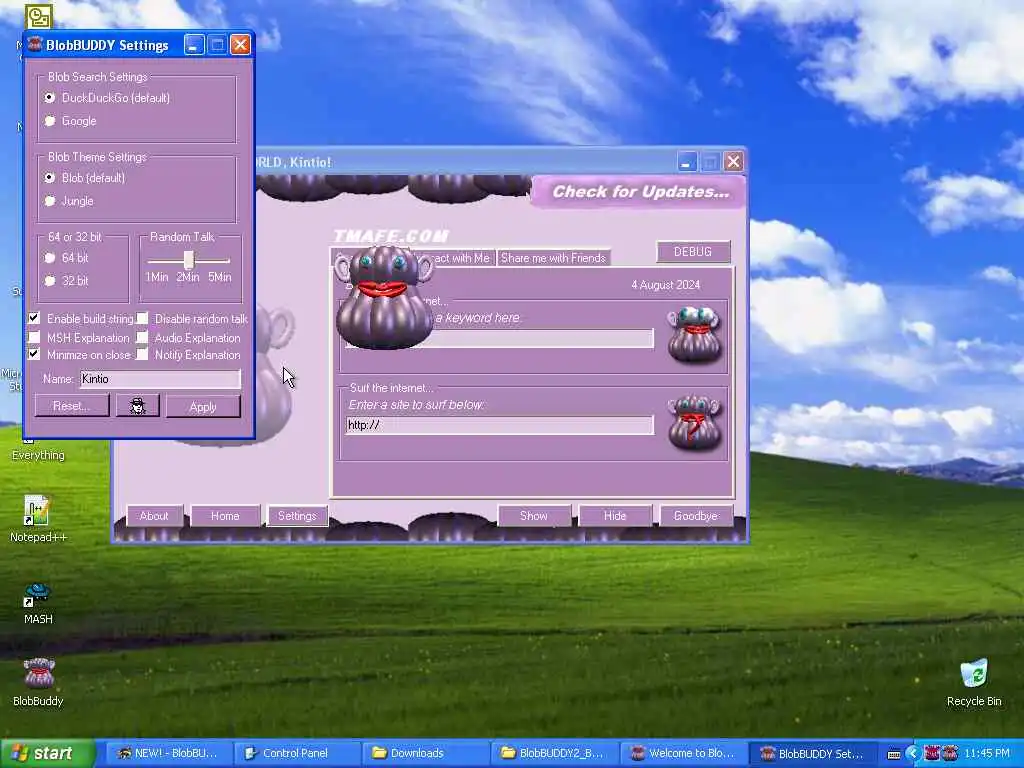This screenshot has height=768, width=1024.
Task: Click Hide to hide the blob
Action: (615, 516)
